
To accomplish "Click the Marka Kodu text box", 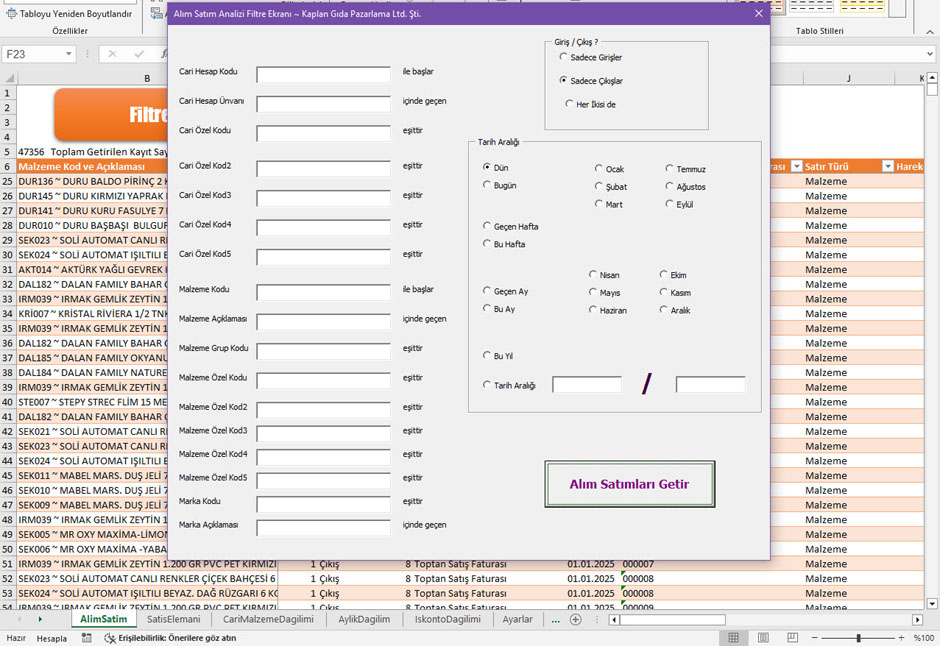I will pos(323,505).
